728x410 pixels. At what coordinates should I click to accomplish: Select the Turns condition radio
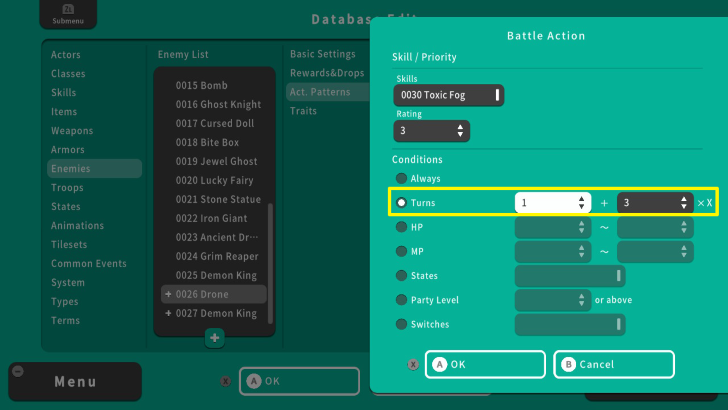401,202
